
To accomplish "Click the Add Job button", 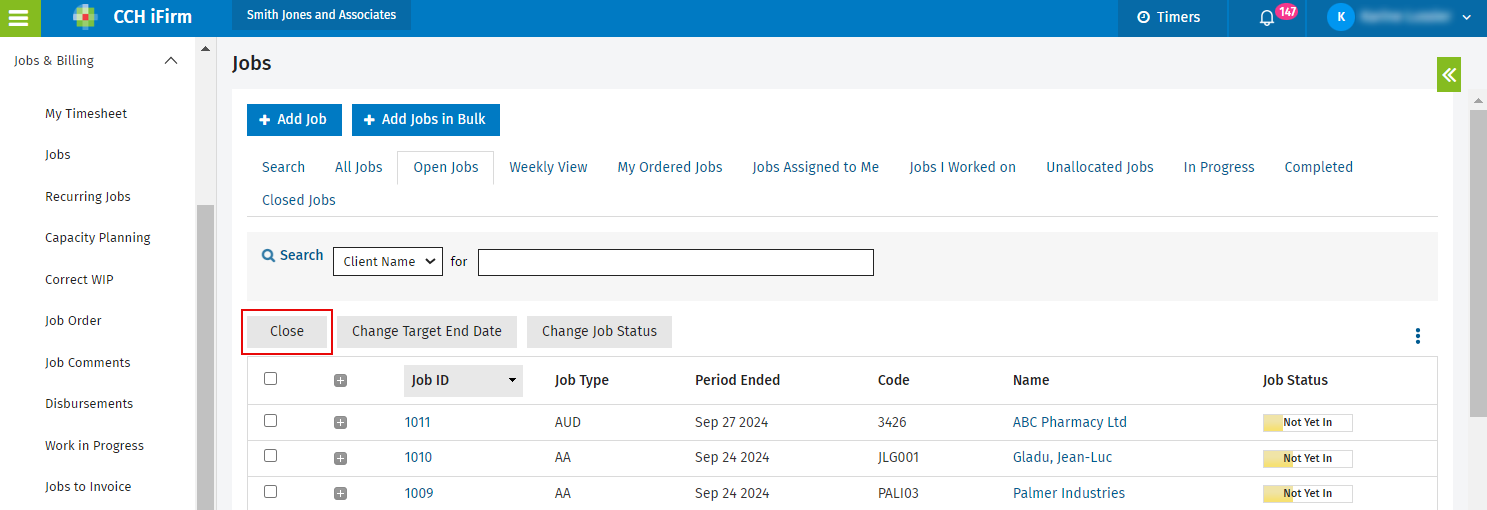I will 294,119.
